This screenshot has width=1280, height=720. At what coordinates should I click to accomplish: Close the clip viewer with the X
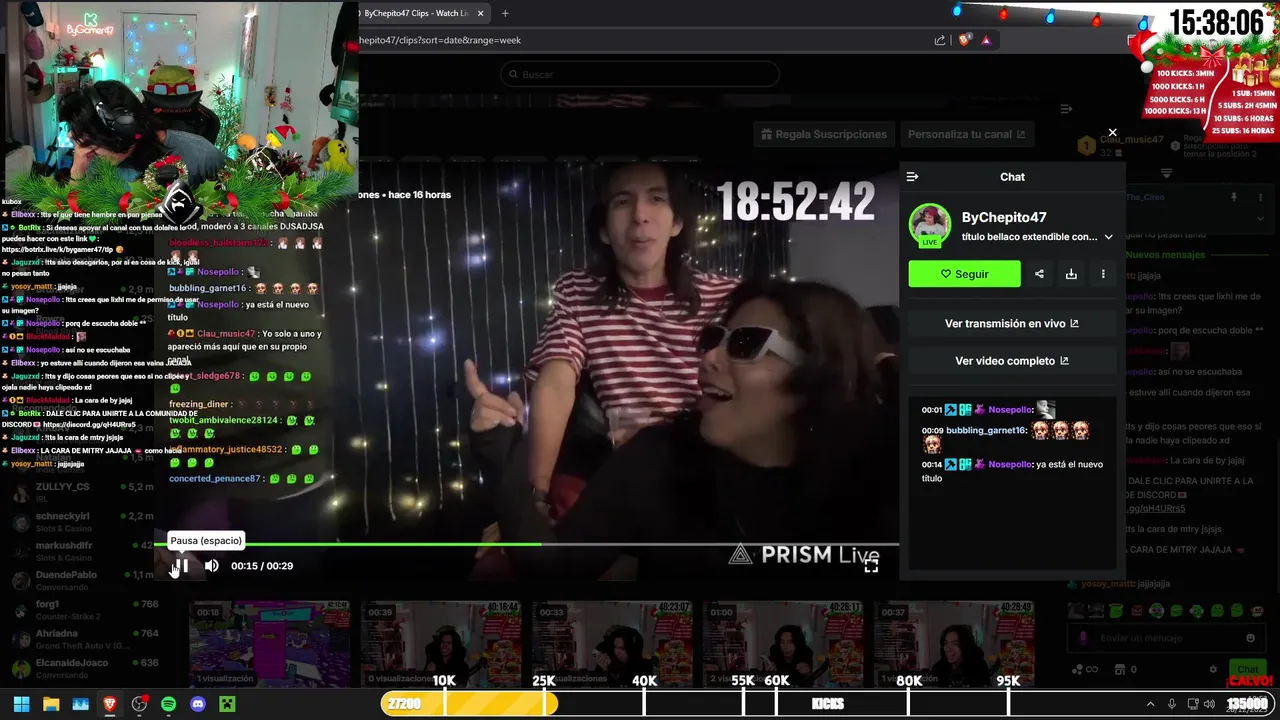[1112, 133]
